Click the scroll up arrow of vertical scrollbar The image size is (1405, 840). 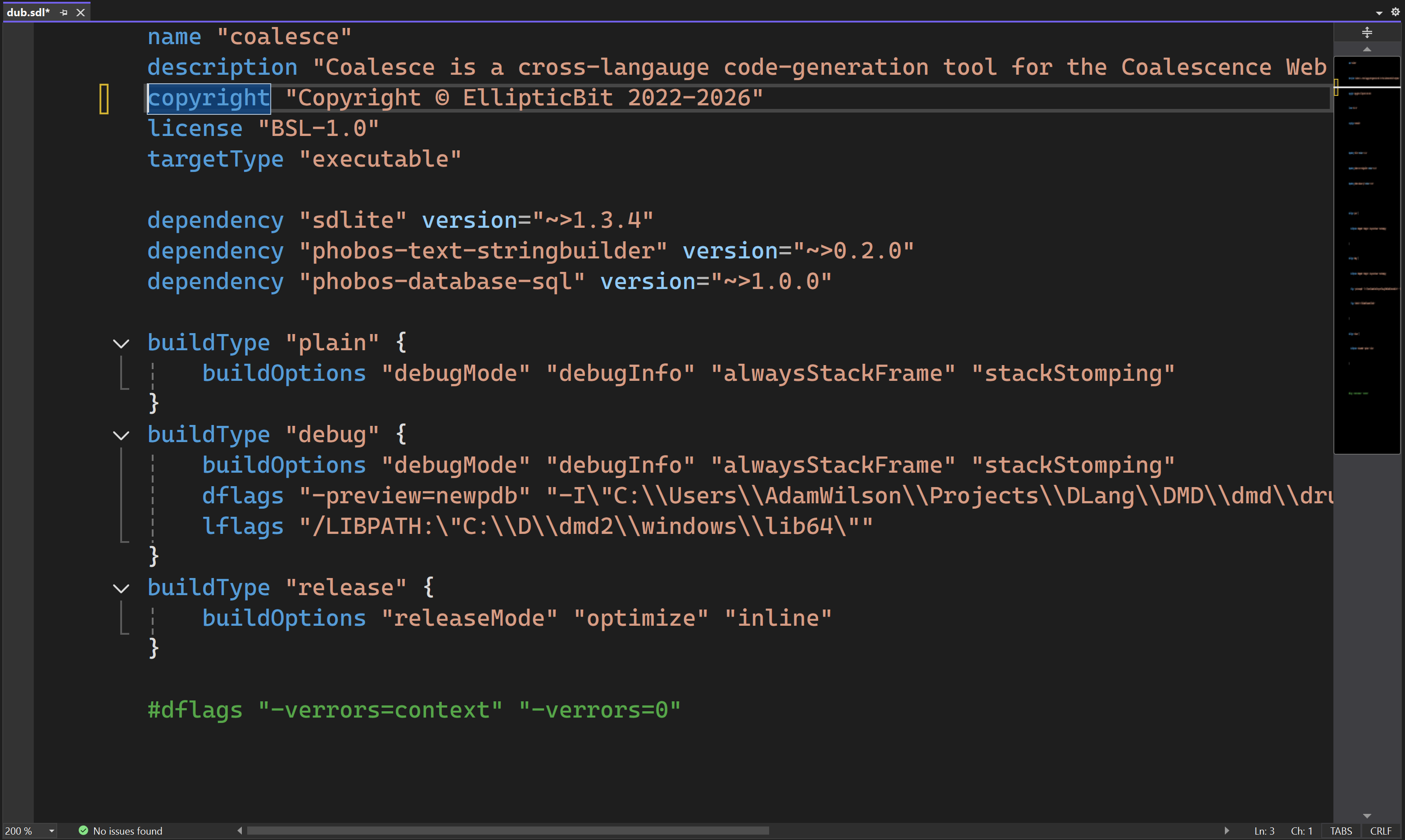(x=1367, y=49)
